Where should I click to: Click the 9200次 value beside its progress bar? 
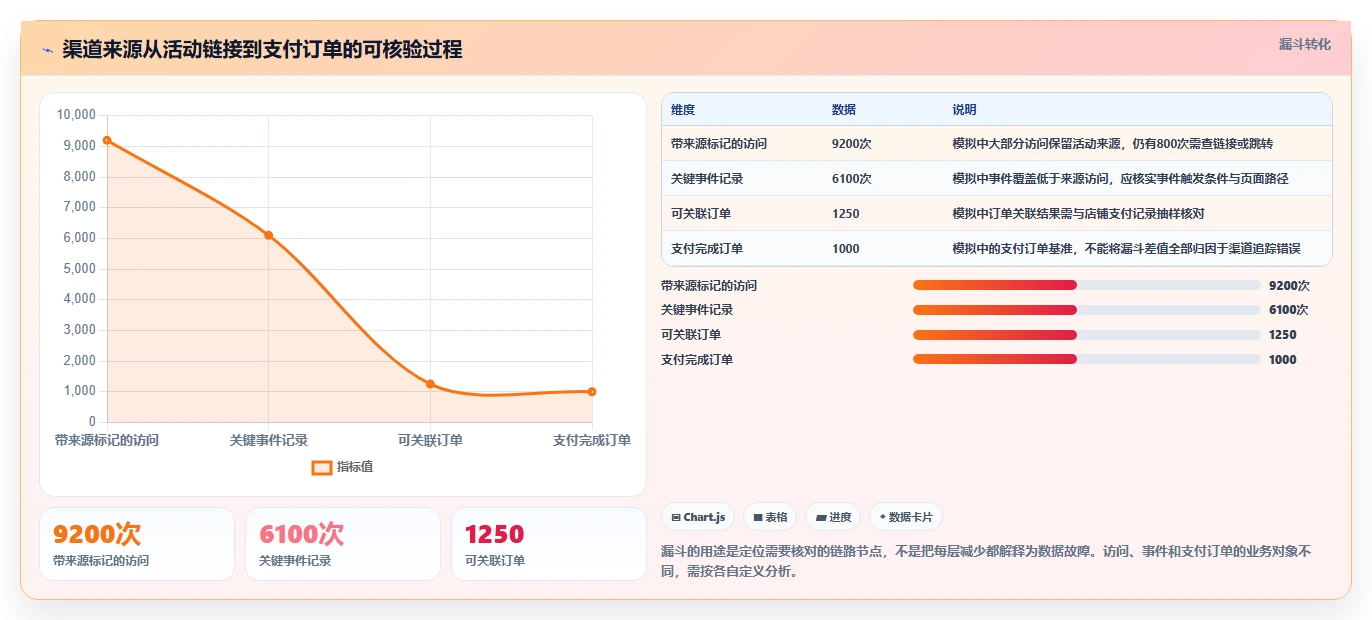click(x=1289, y=285)
